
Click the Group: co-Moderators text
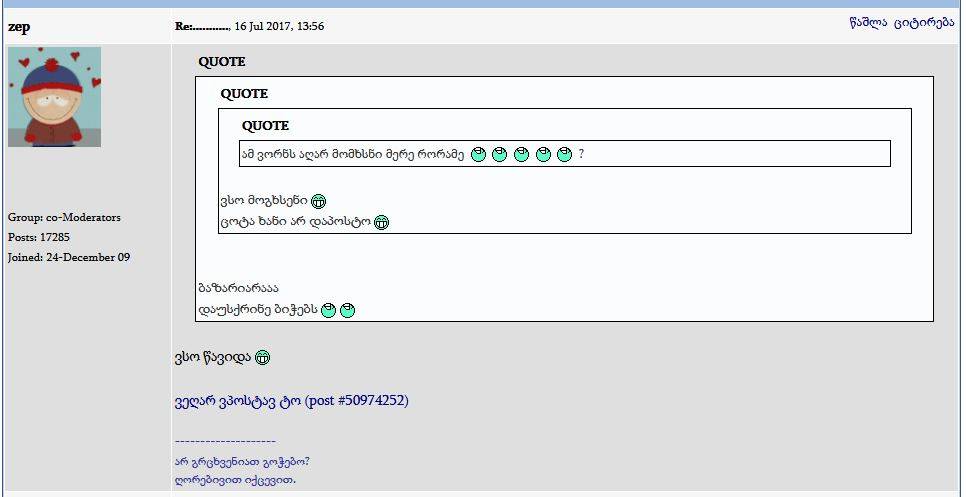64,217
